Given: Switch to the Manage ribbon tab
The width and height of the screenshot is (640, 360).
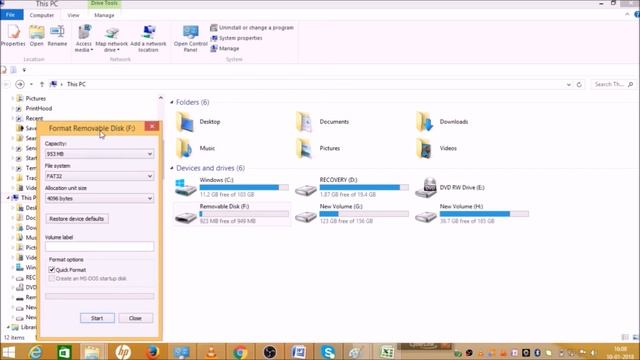Looking at the screenshot, I should point(104,15).
